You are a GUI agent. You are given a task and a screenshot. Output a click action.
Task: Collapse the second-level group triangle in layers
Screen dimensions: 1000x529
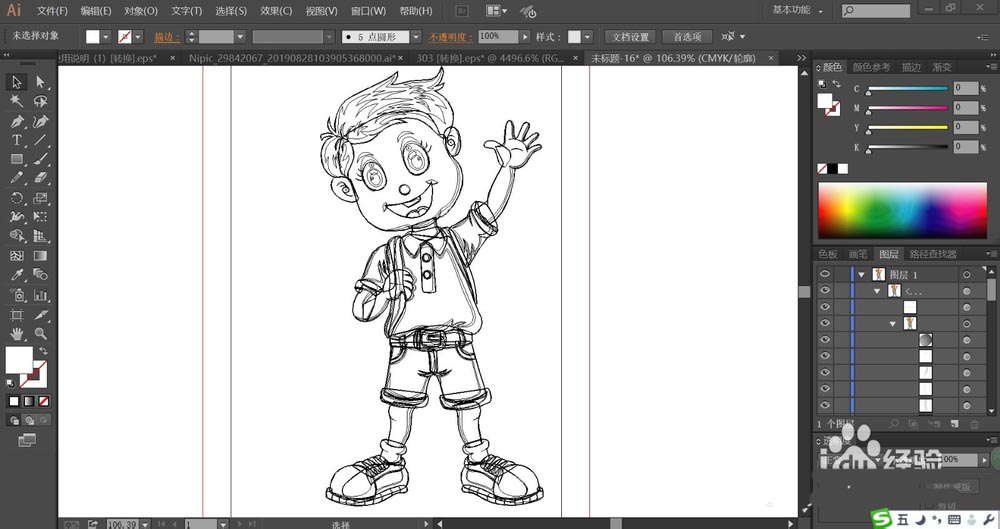click(878, 291)
